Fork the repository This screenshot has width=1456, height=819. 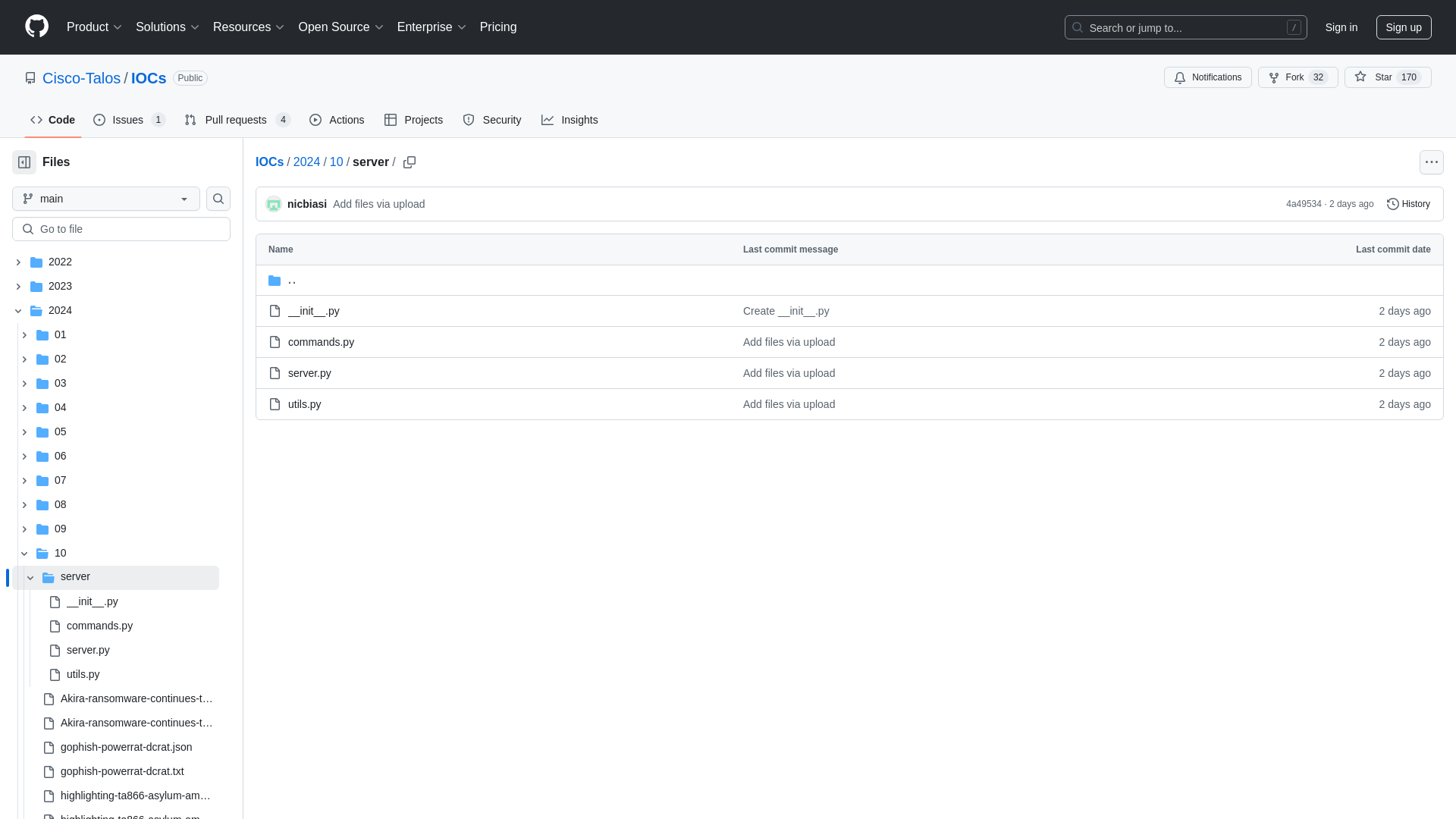(x=1298, y=77)
